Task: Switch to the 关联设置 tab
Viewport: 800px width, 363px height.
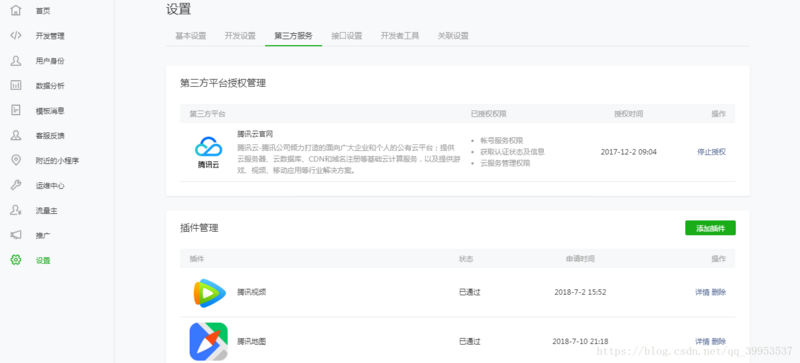Action: pyautogui.click(x=453, y=36)
